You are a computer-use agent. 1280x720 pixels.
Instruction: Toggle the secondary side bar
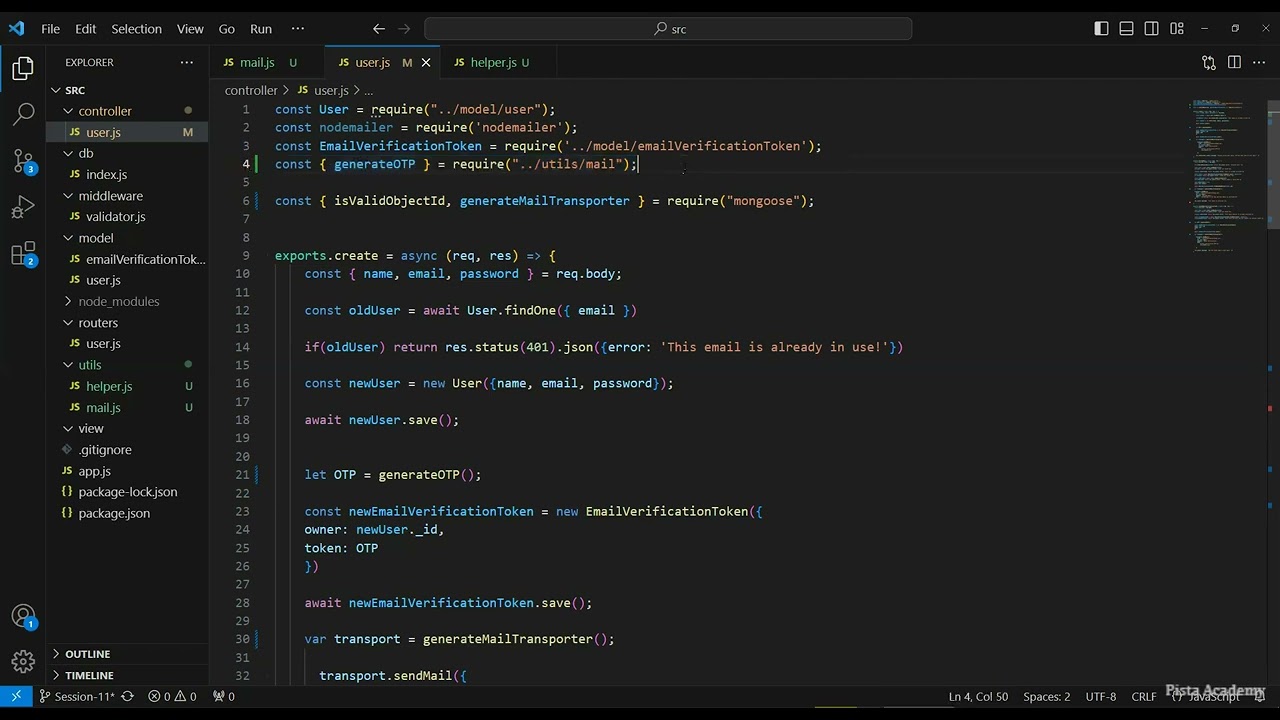[1152, 29]
